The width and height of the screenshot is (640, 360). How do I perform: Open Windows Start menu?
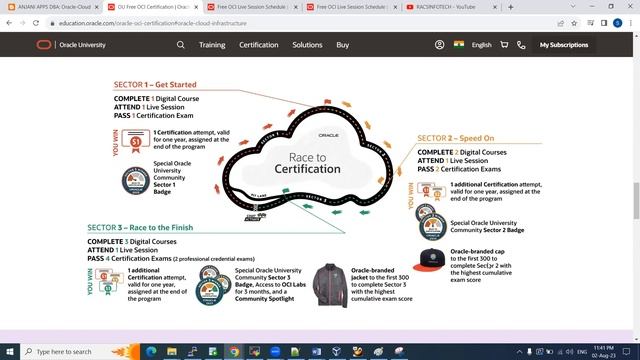tap(9, 351)
